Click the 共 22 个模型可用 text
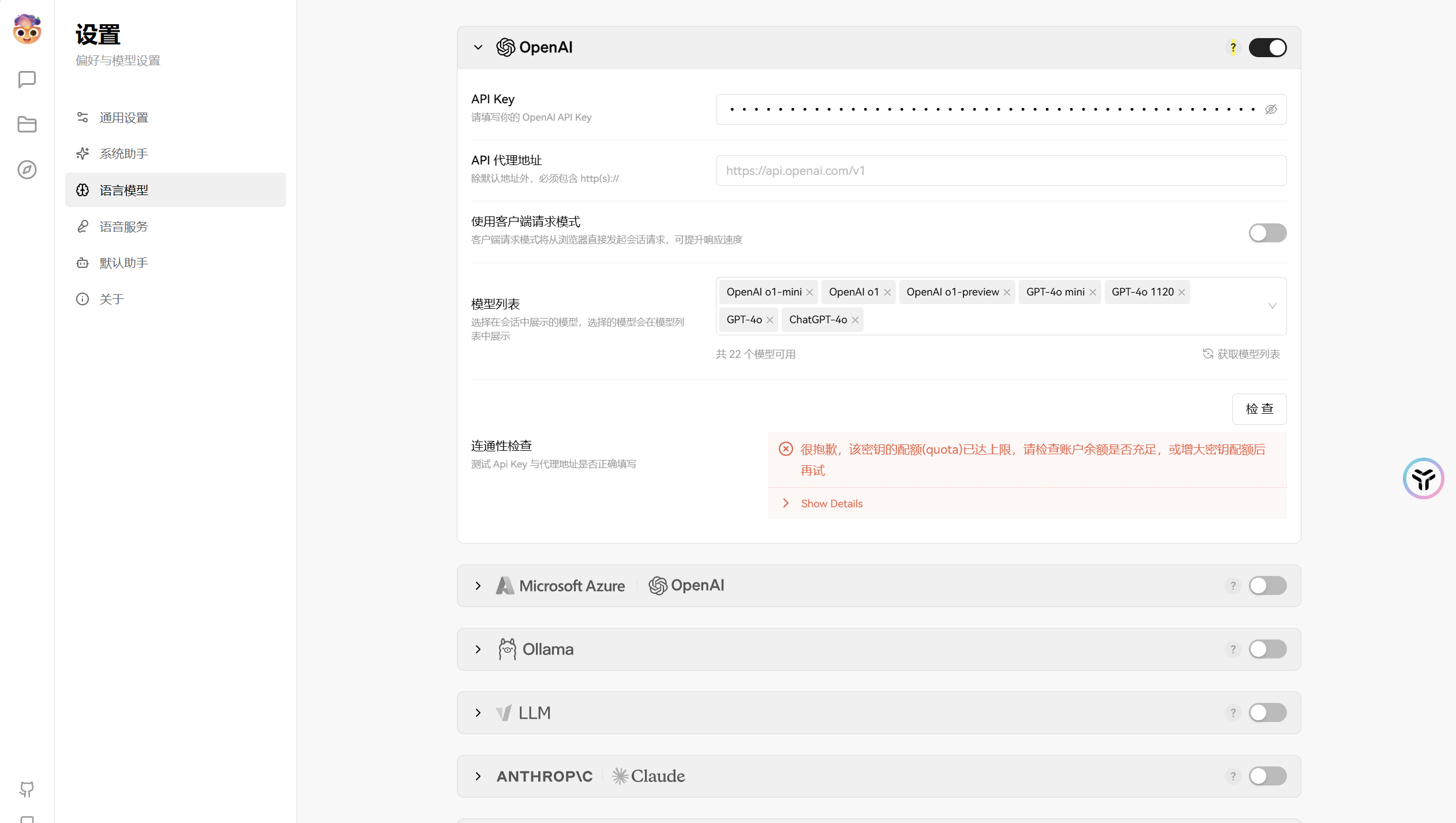1456x823 pixels. [x=756, y=354]
